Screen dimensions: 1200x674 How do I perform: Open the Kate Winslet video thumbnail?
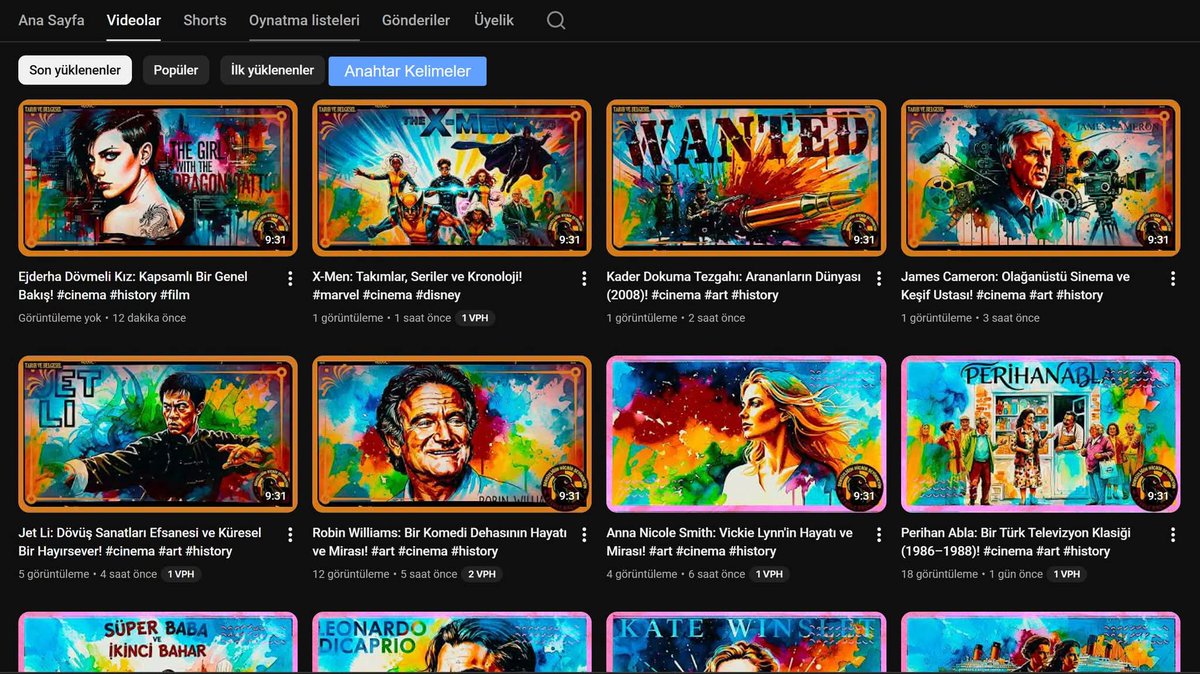coord(746,643)
